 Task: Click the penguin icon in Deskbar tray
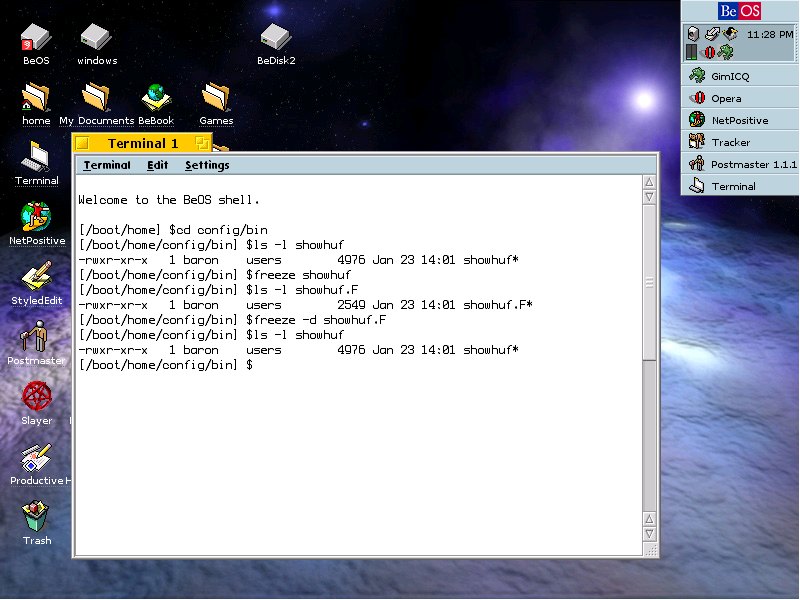click(x=730, y=34)
